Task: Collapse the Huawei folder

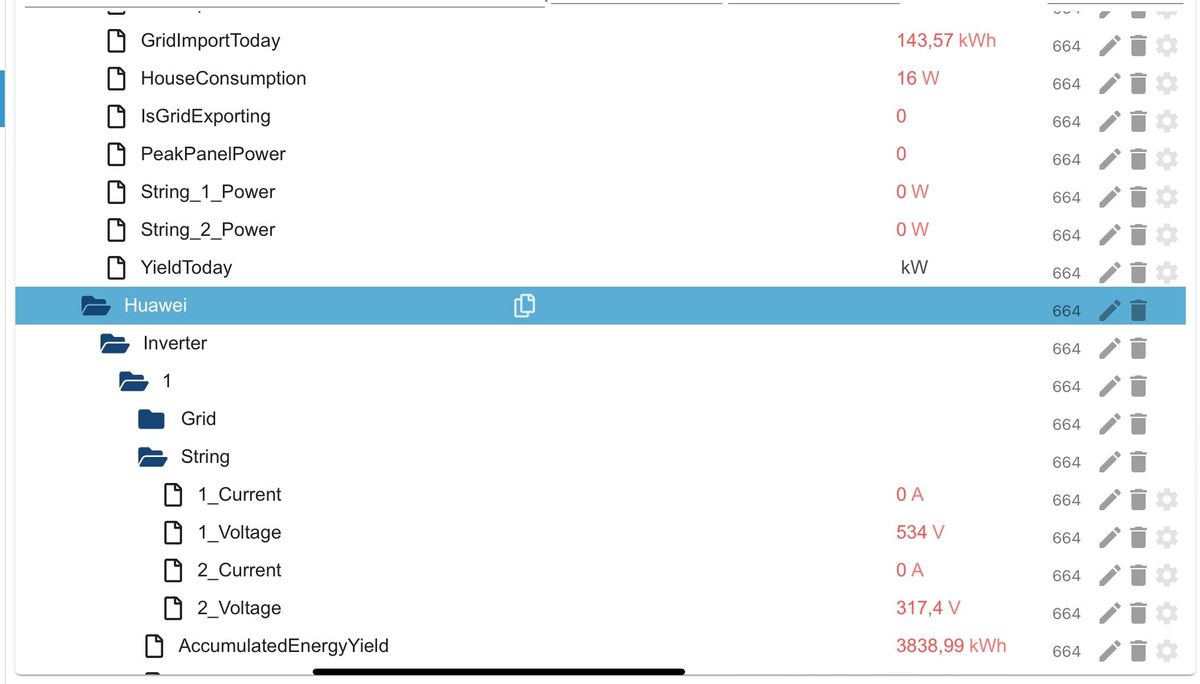Action: pos(95,306)
